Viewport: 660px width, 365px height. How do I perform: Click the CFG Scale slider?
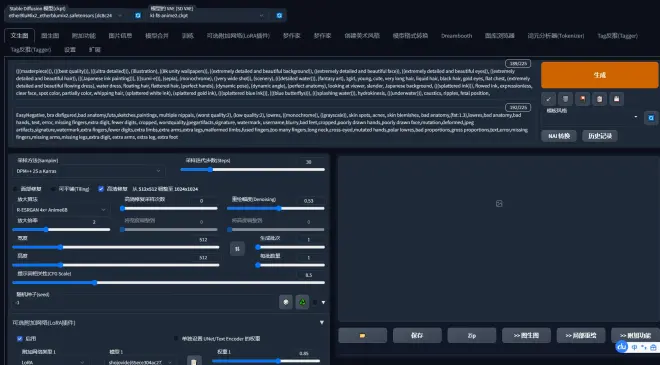(x=168, y=282)
